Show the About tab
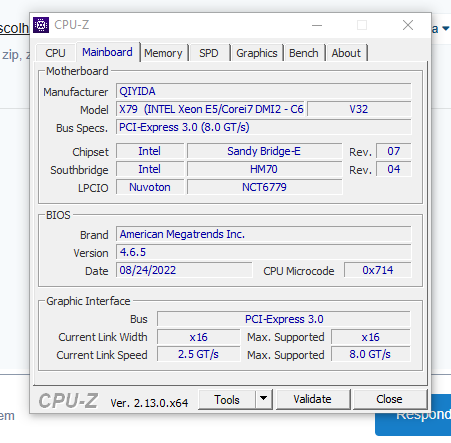 (346, 53)
